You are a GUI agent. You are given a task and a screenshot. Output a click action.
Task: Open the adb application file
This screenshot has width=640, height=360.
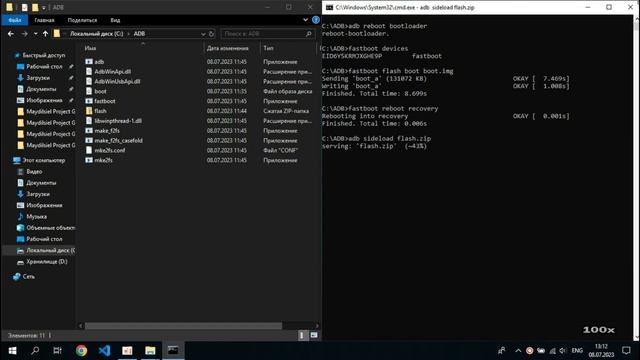pyautogui.click(x=99, y=62)
